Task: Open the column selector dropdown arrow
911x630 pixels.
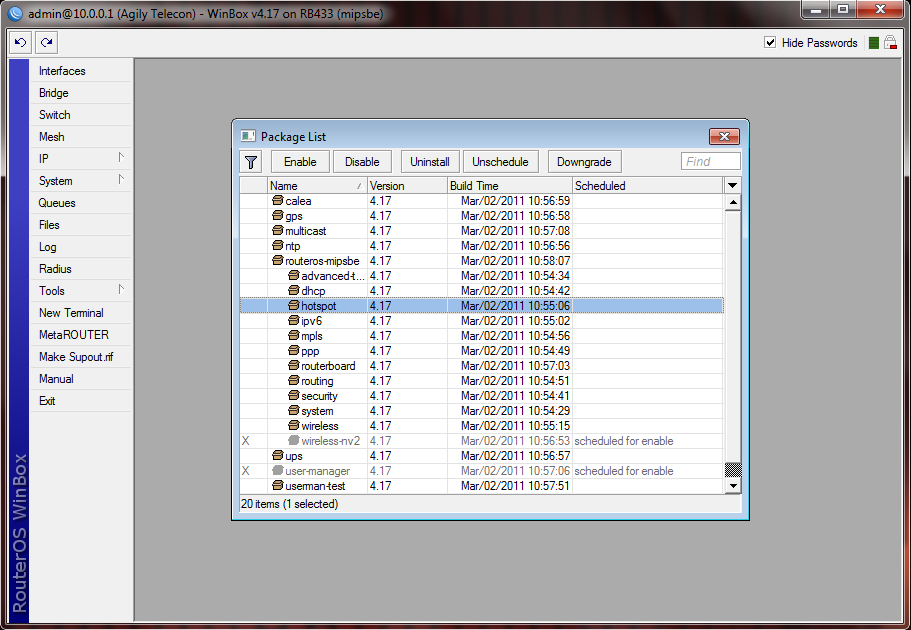Action: [x=732, y=185]
